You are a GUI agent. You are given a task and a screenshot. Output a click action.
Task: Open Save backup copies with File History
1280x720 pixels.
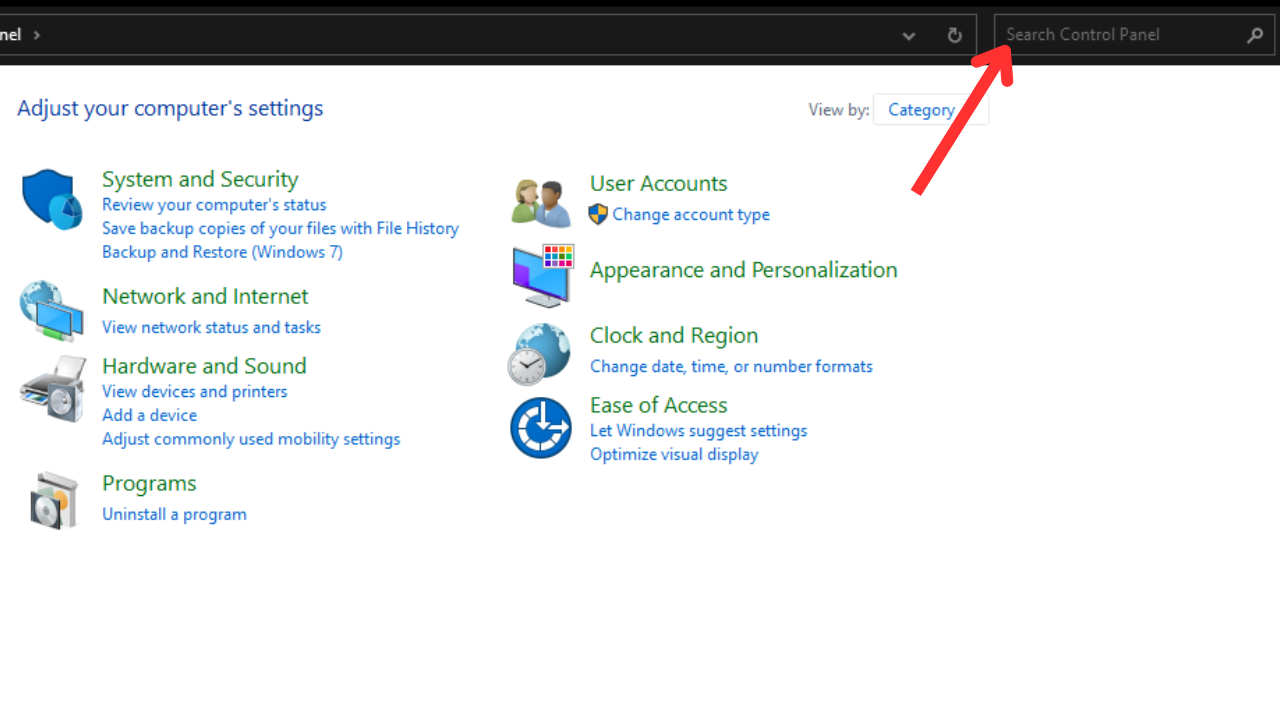[x=280, y=229]
